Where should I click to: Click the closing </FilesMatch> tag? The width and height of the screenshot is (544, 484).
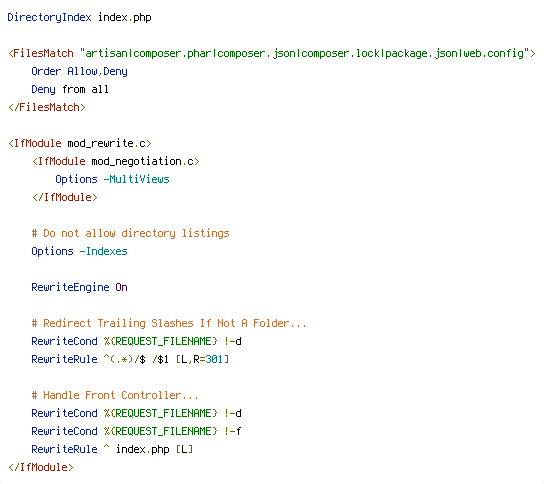pyautogui.click(x=47, y=107)
